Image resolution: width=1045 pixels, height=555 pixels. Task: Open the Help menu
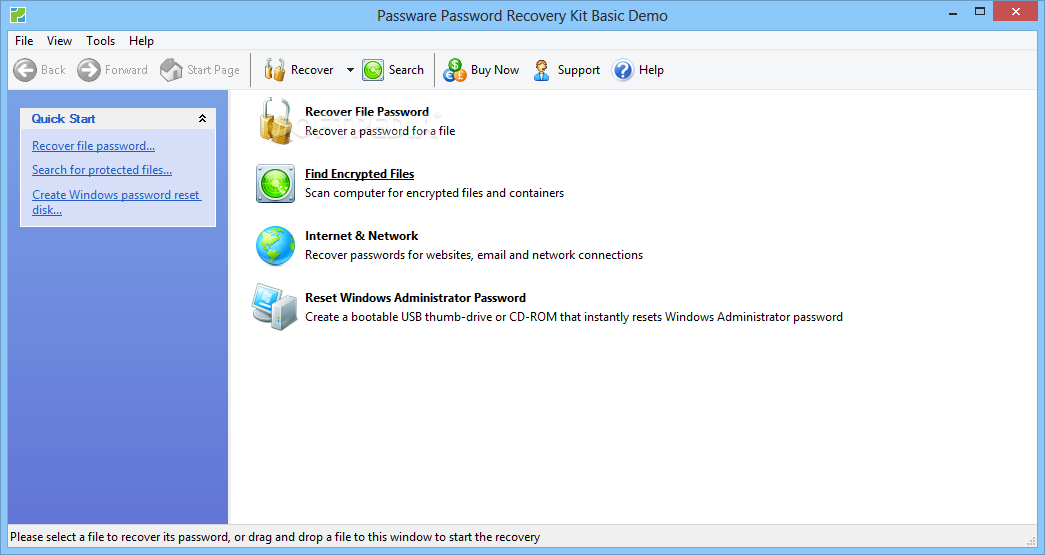pos(141,41)
